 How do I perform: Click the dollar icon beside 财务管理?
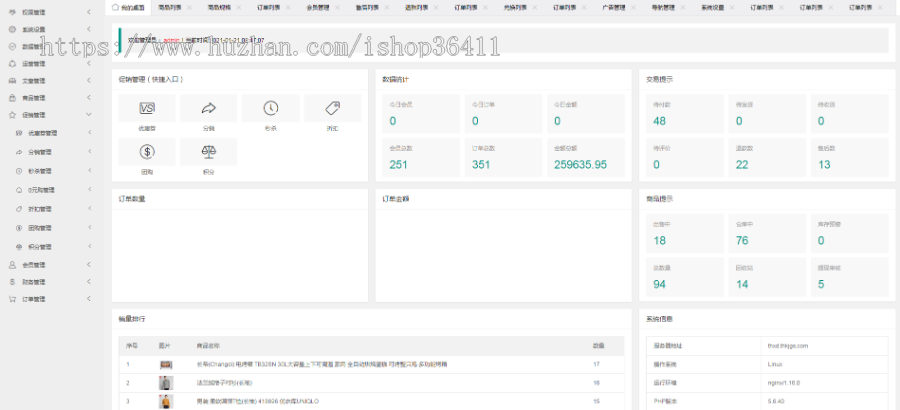[x=13, y=282]
